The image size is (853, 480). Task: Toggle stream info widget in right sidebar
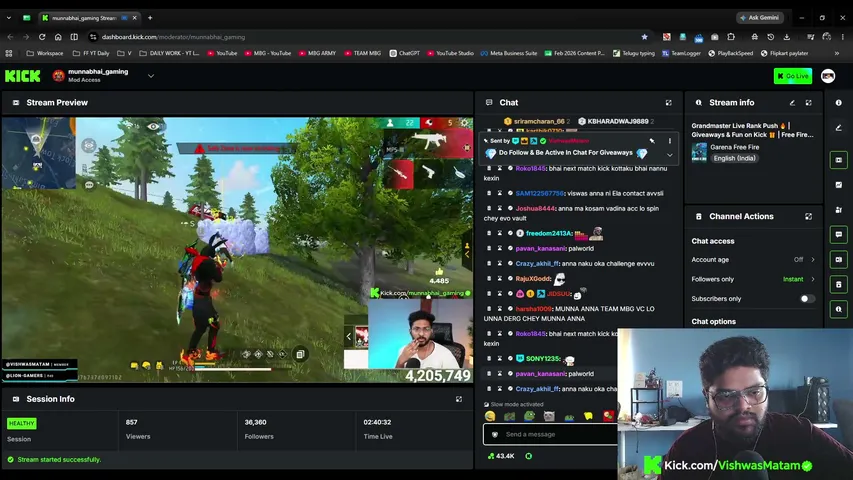click(838, 309)
